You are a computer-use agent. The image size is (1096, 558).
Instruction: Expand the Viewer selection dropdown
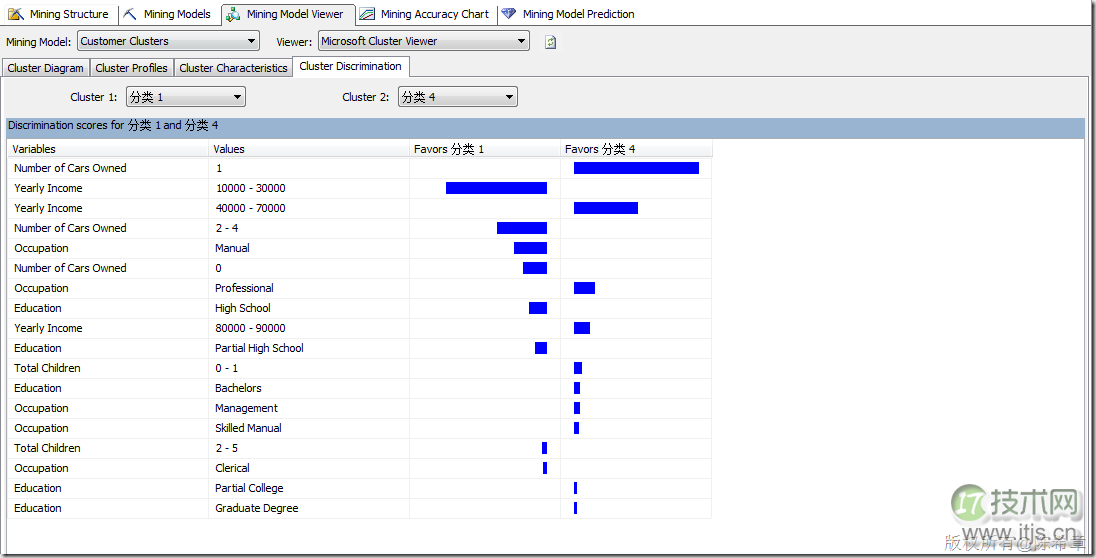[x=521, y=42]
